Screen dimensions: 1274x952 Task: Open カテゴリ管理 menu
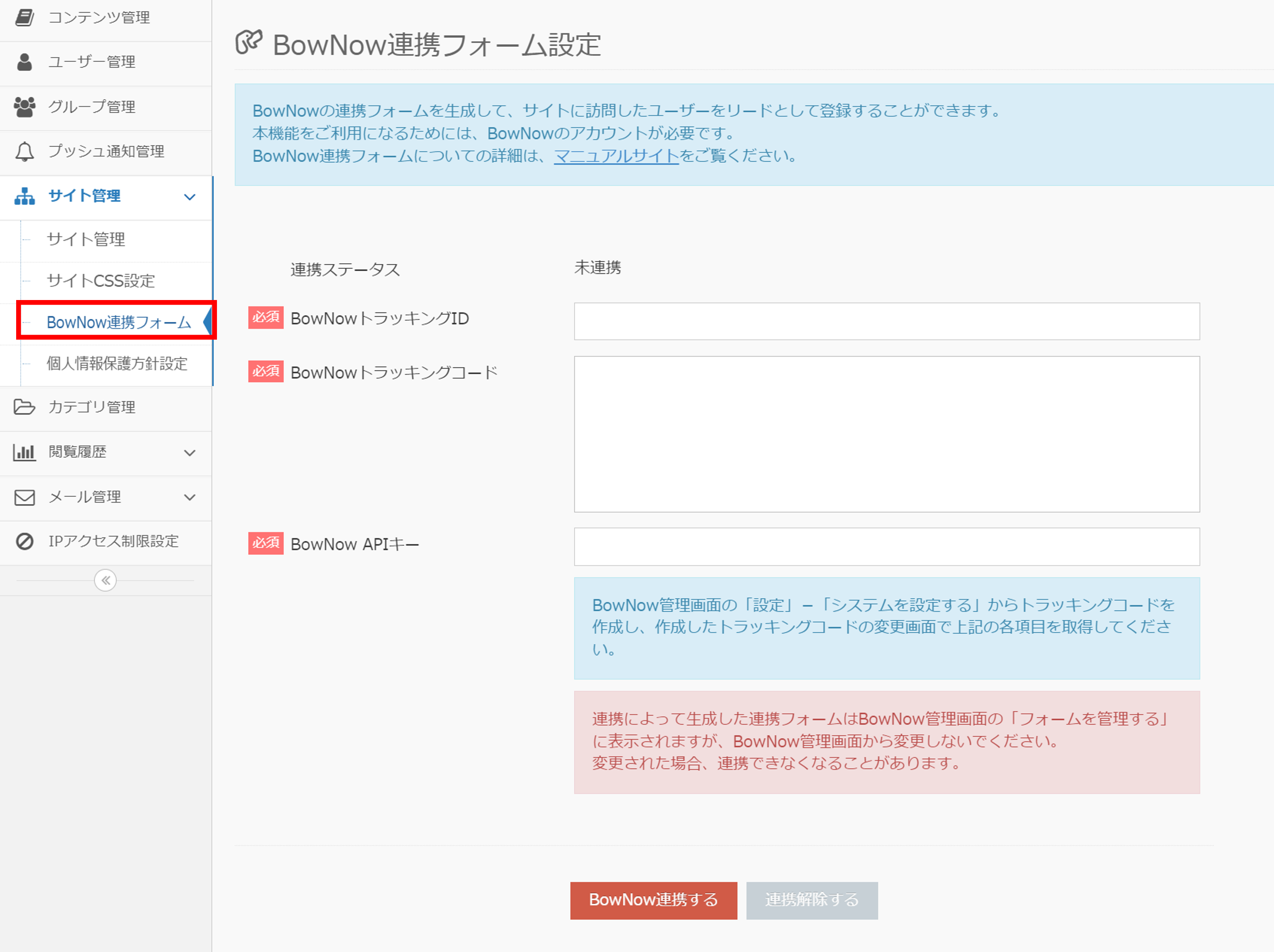[105, 408]
